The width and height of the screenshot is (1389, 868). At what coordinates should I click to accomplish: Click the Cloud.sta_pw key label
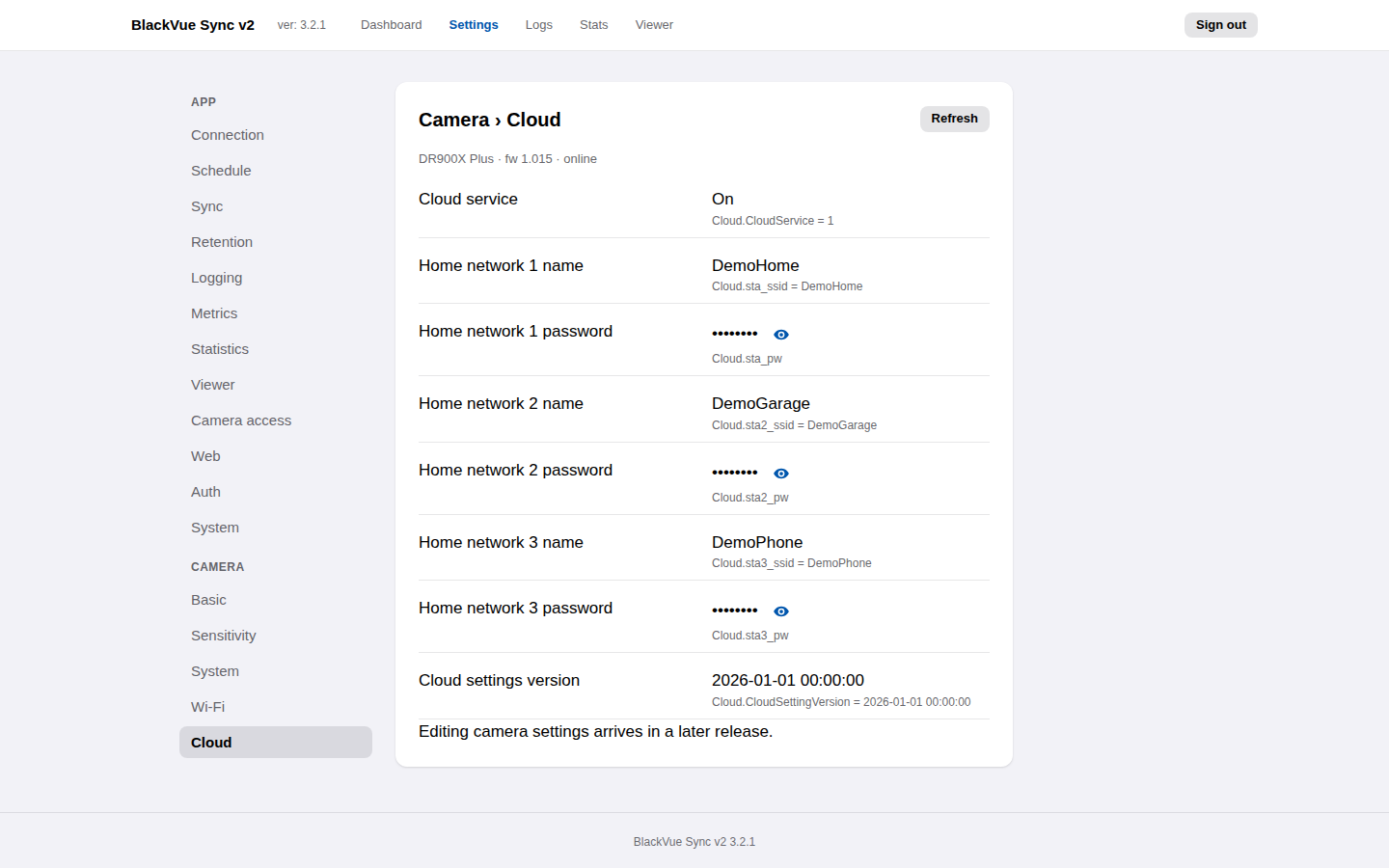pos(747,359)
